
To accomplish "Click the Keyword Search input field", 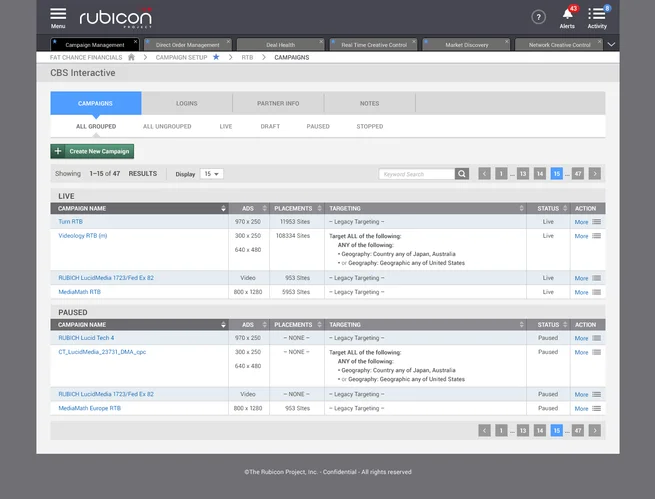I will tap(416, 174).
